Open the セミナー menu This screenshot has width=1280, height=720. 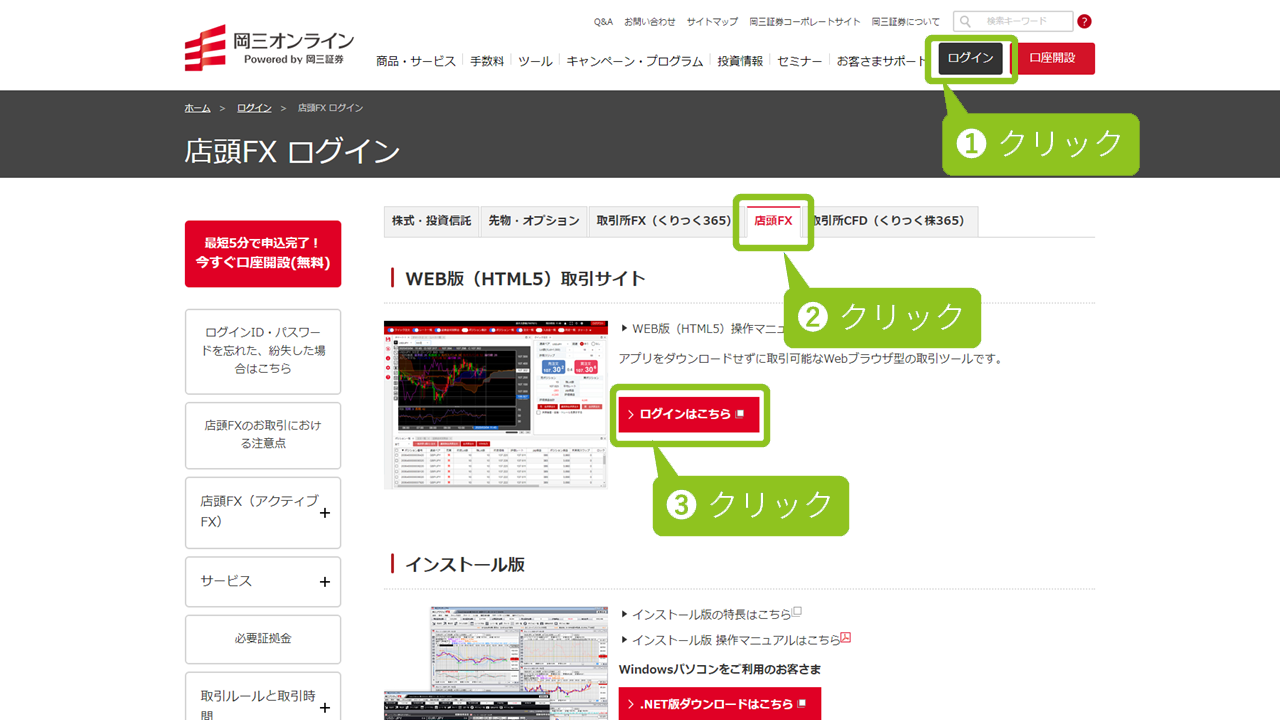click(800, 61)
